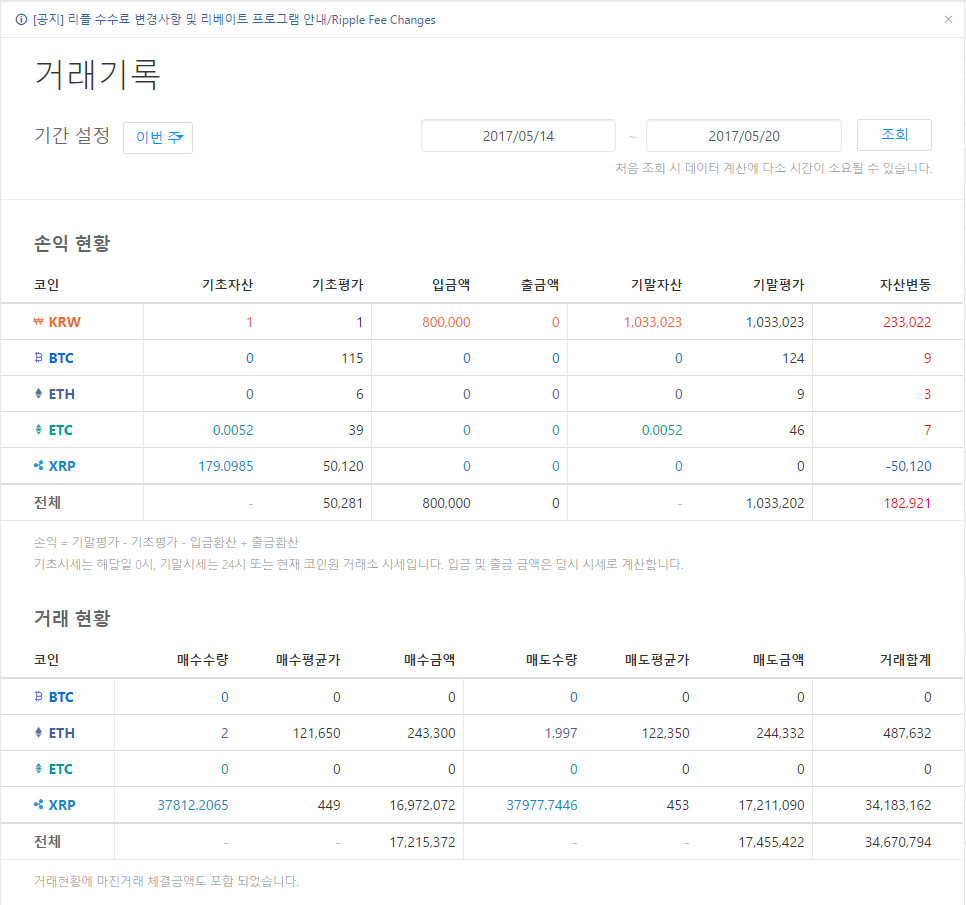Click the 매도수량 column header

coord(551,660)
